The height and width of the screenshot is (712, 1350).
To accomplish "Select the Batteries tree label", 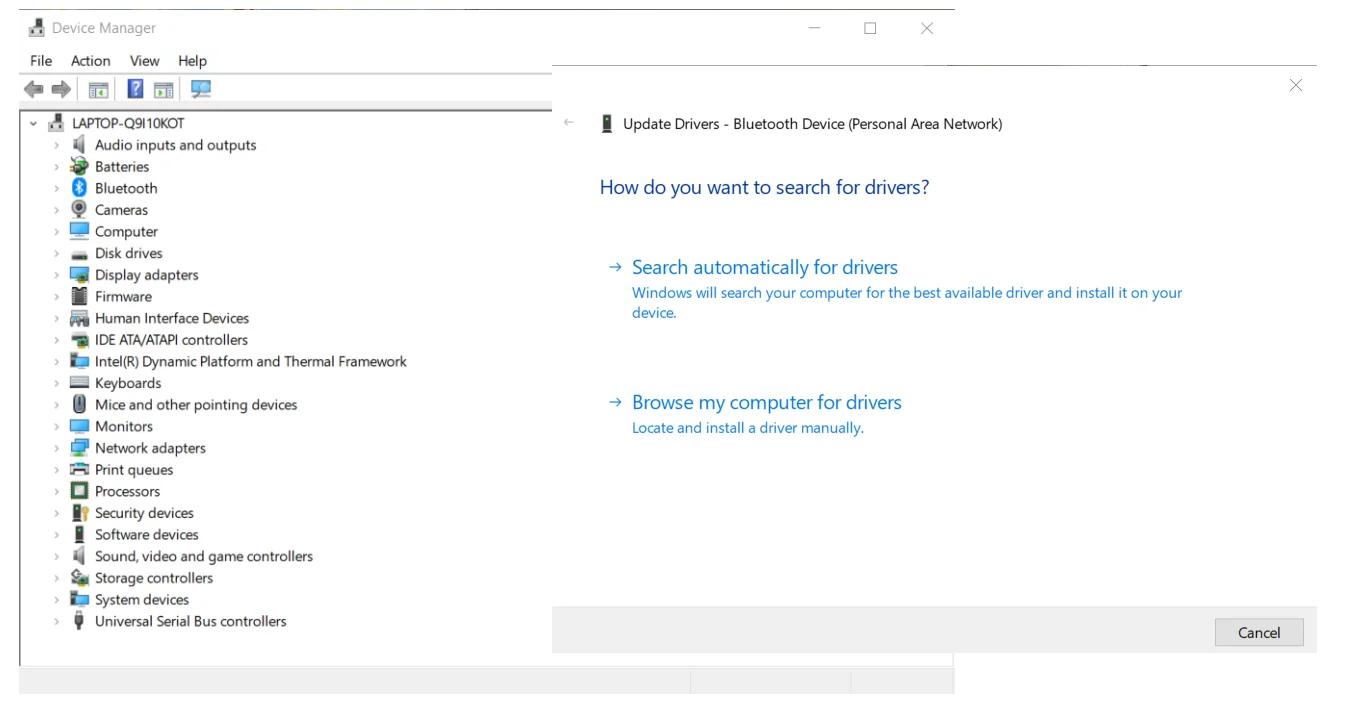I will [122, 167].
